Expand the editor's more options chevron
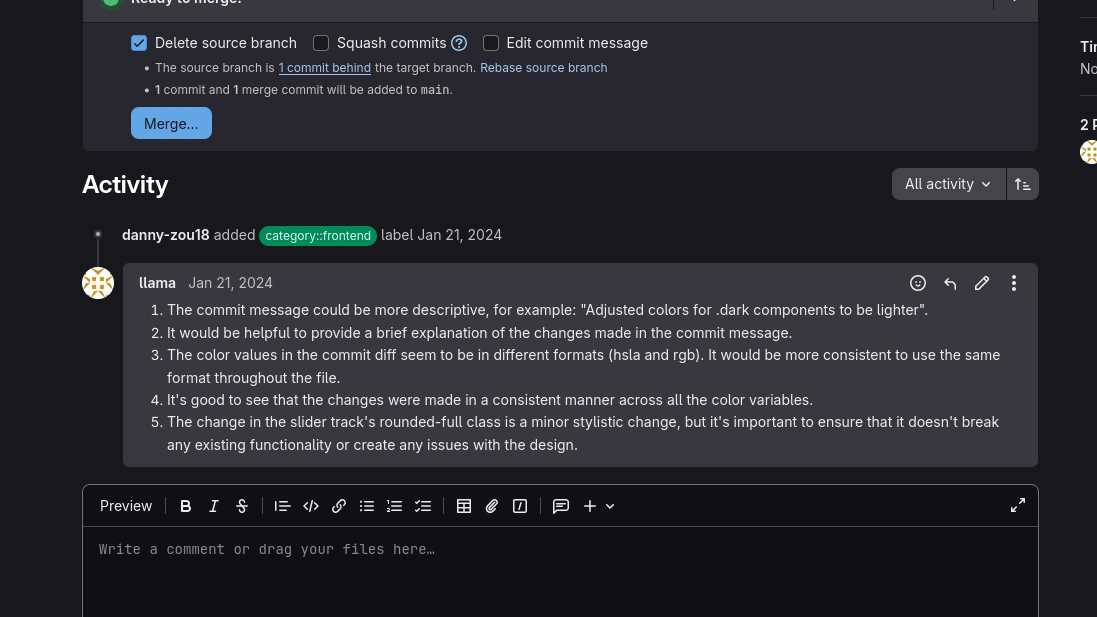1097x617 pixels. (610, 506)
